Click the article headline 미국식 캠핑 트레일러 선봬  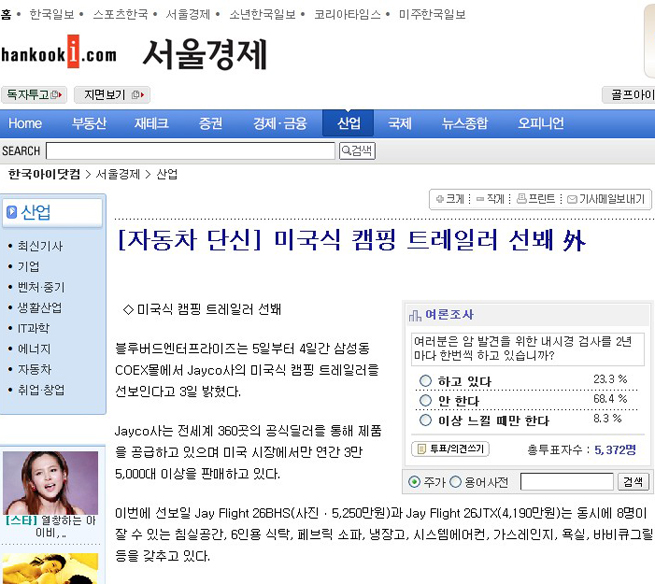click(352, 240)
